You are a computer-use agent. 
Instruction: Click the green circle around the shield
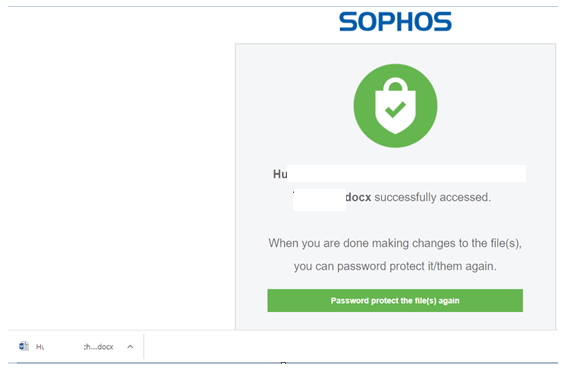click(361, 108)
